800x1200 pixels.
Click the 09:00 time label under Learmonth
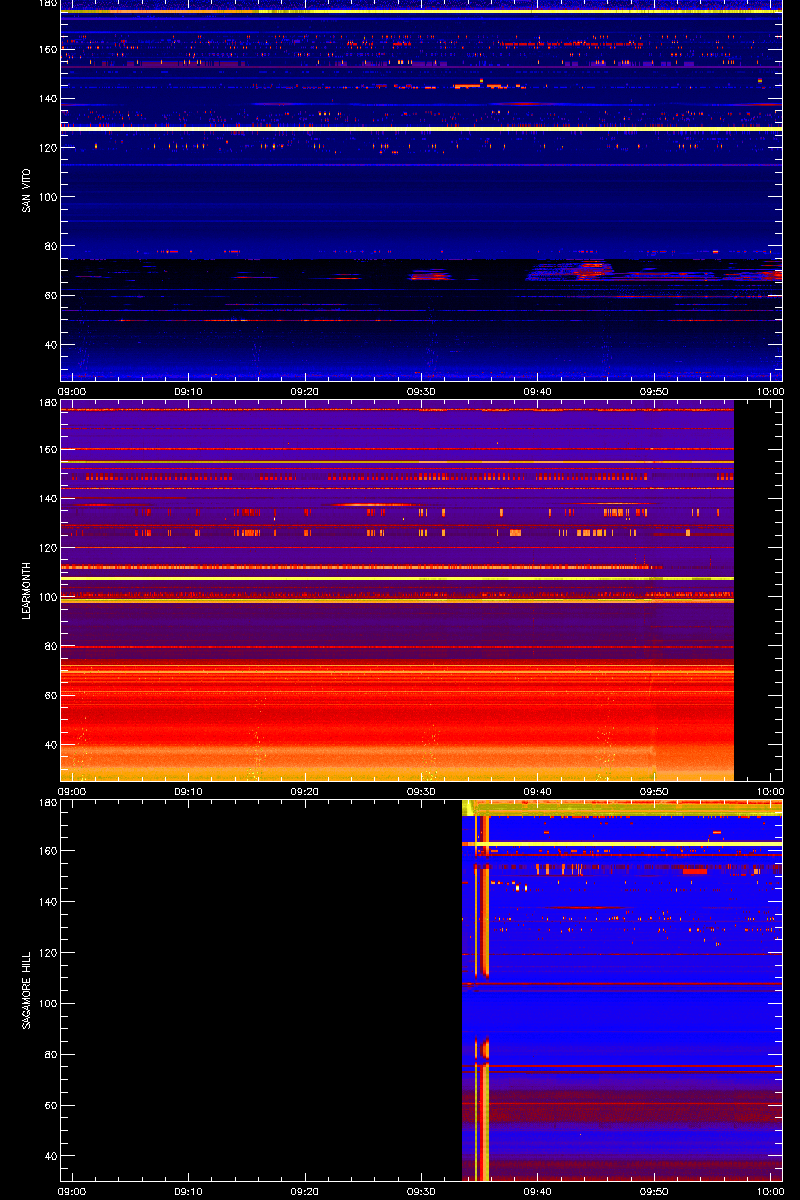(72, 791)
